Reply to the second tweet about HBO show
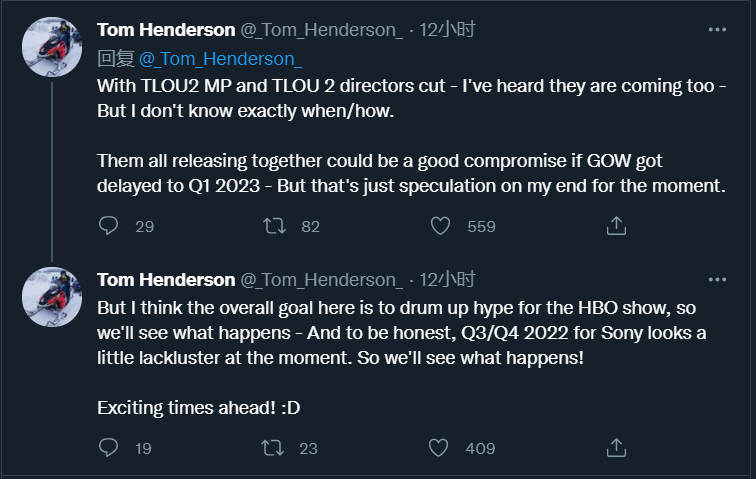Image resolution: width=756 pixels, height=479 pixels. click(110, 448)
